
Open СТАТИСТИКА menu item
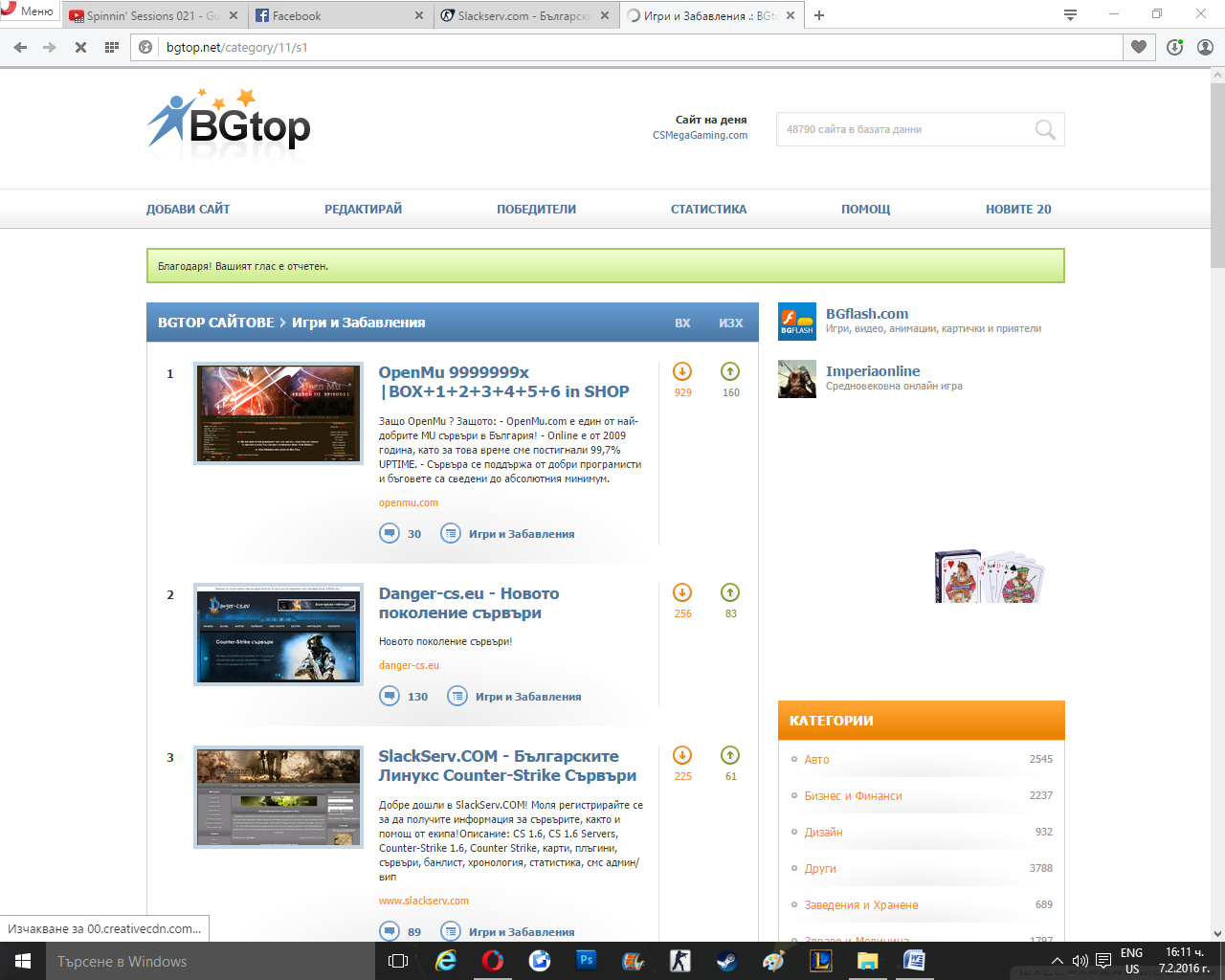click(x=708, y=209)
